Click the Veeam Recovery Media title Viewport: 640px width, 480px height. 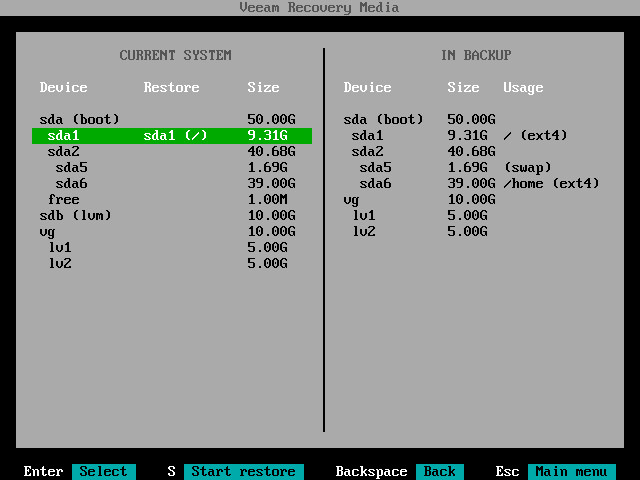320,7
